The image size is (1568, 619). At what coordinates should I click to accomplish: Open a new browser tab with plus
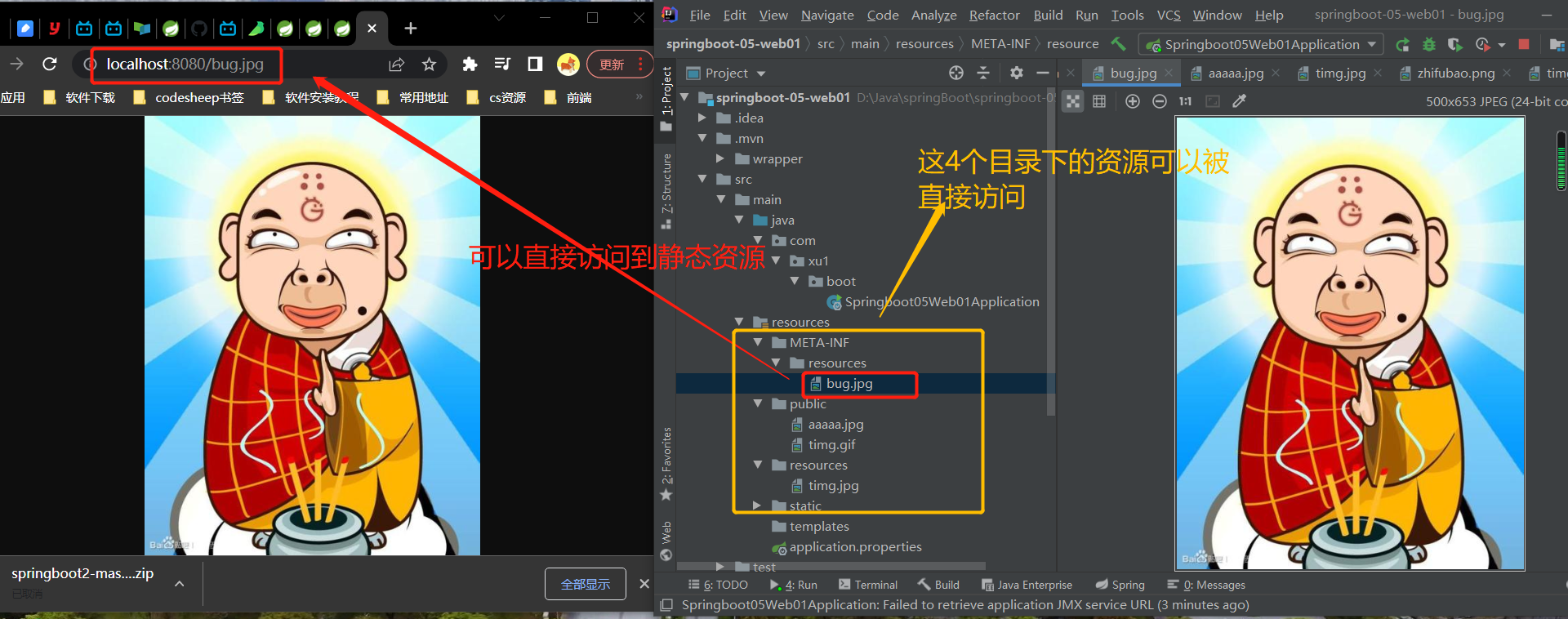(411, 29)
